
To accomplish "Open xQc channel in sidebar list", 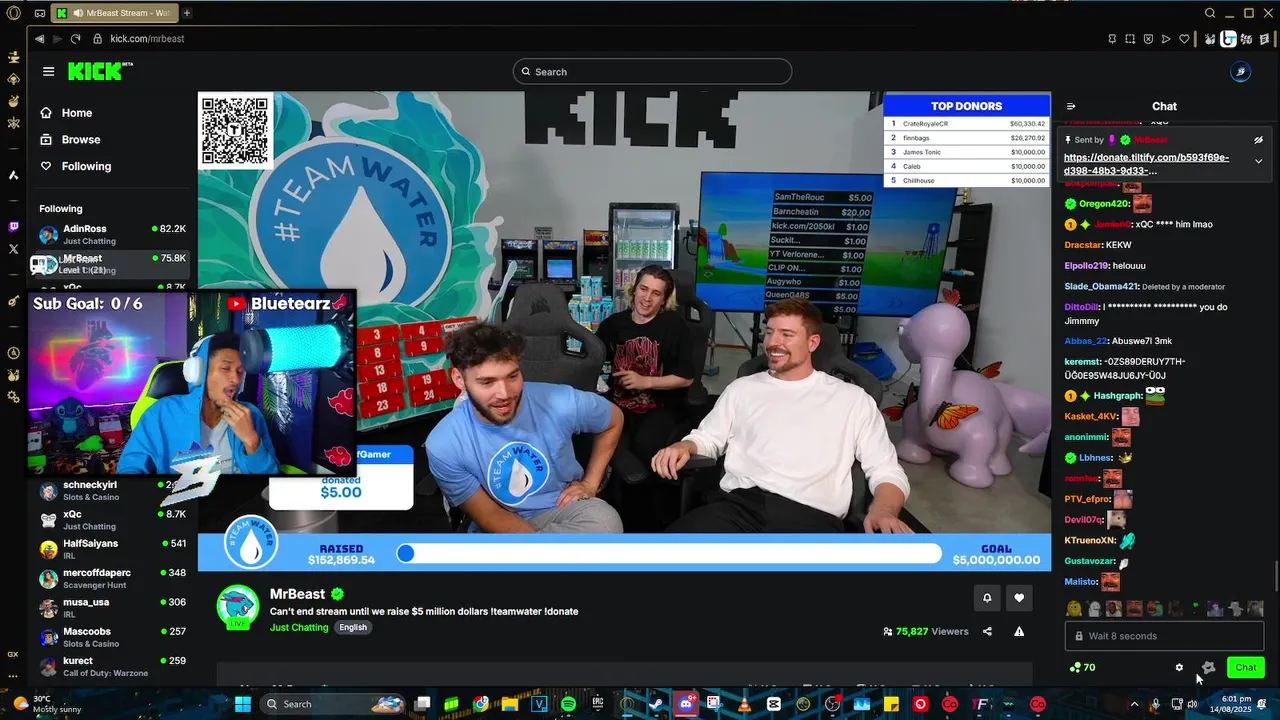I will (112, 519).
